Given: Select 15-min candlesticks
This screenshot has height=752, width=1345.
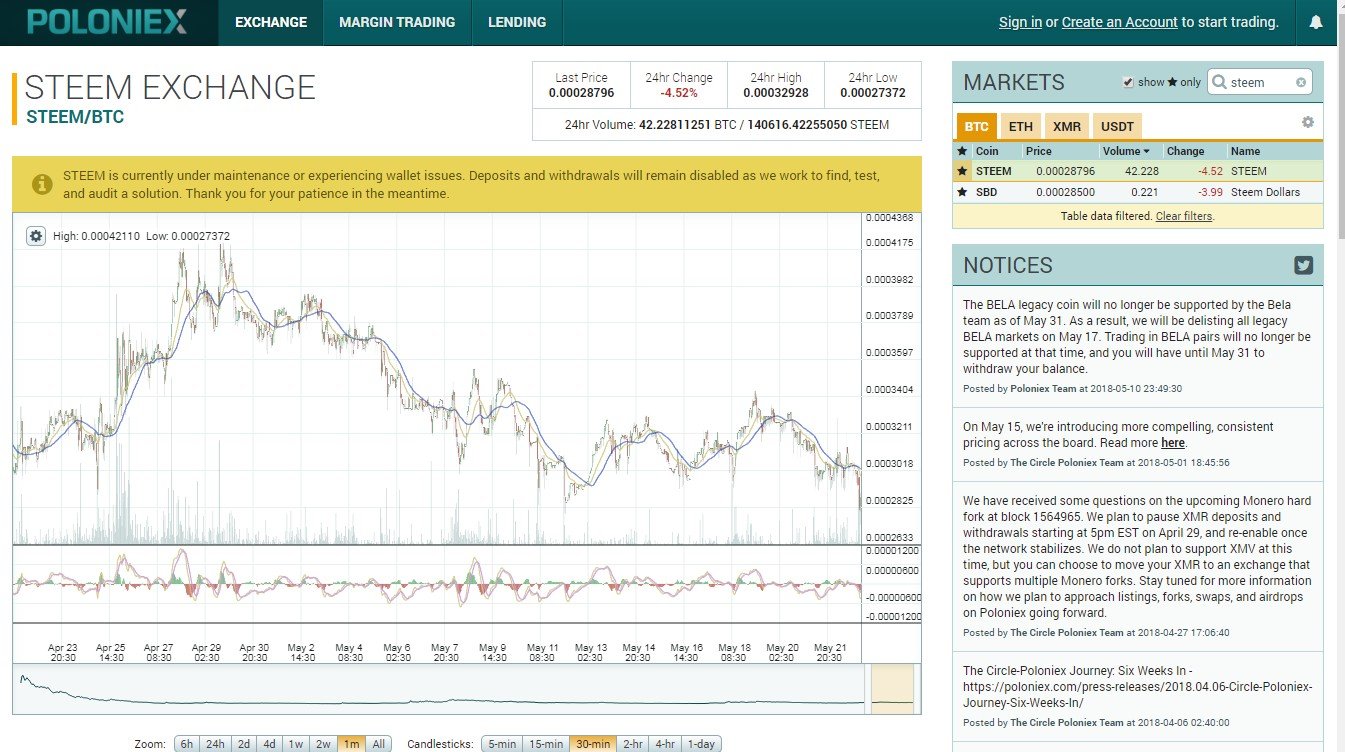Looking at the screenshot, I should (546, 744).
